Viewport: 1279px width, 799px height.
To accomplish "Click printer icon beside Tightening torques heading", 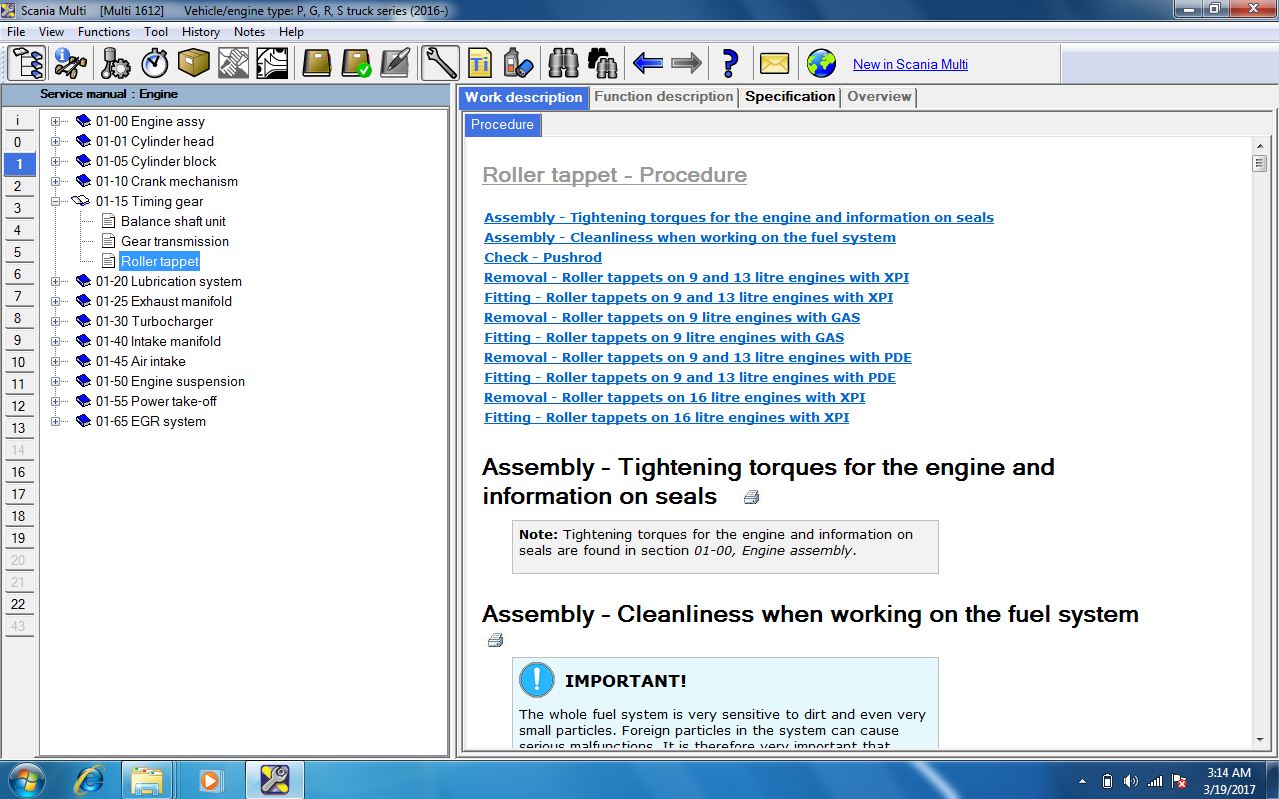I will (x=752, y=497).
